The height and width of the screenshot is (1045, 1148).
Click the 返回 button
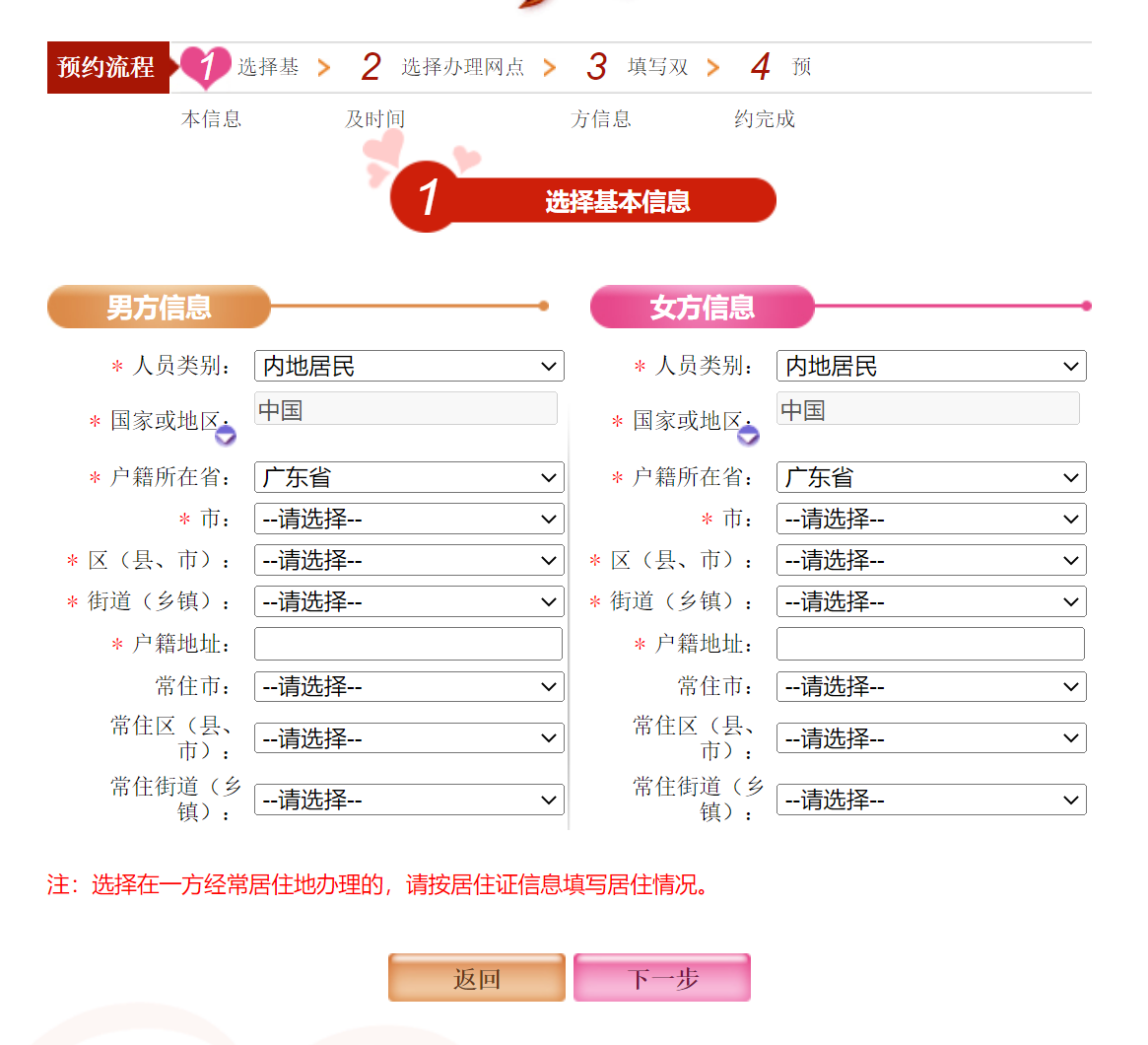click(x=477, y=978)
